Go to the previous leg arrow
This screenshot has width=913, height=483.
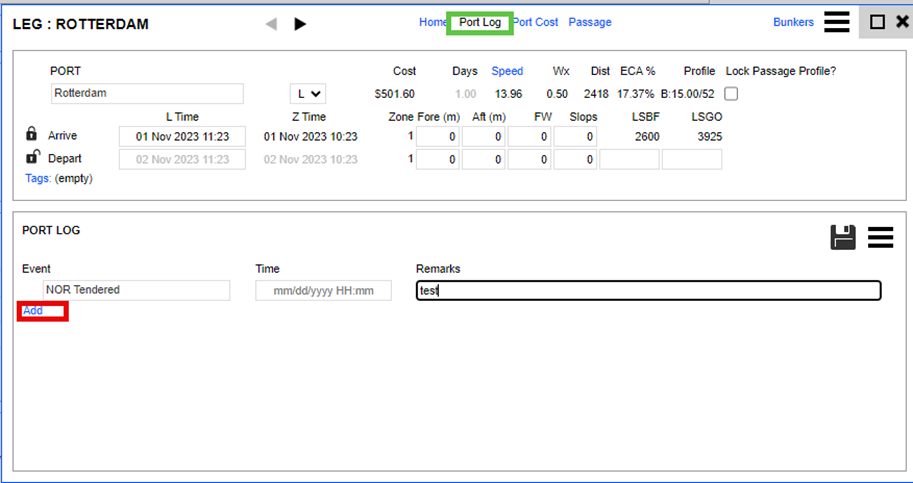[271, 24]
